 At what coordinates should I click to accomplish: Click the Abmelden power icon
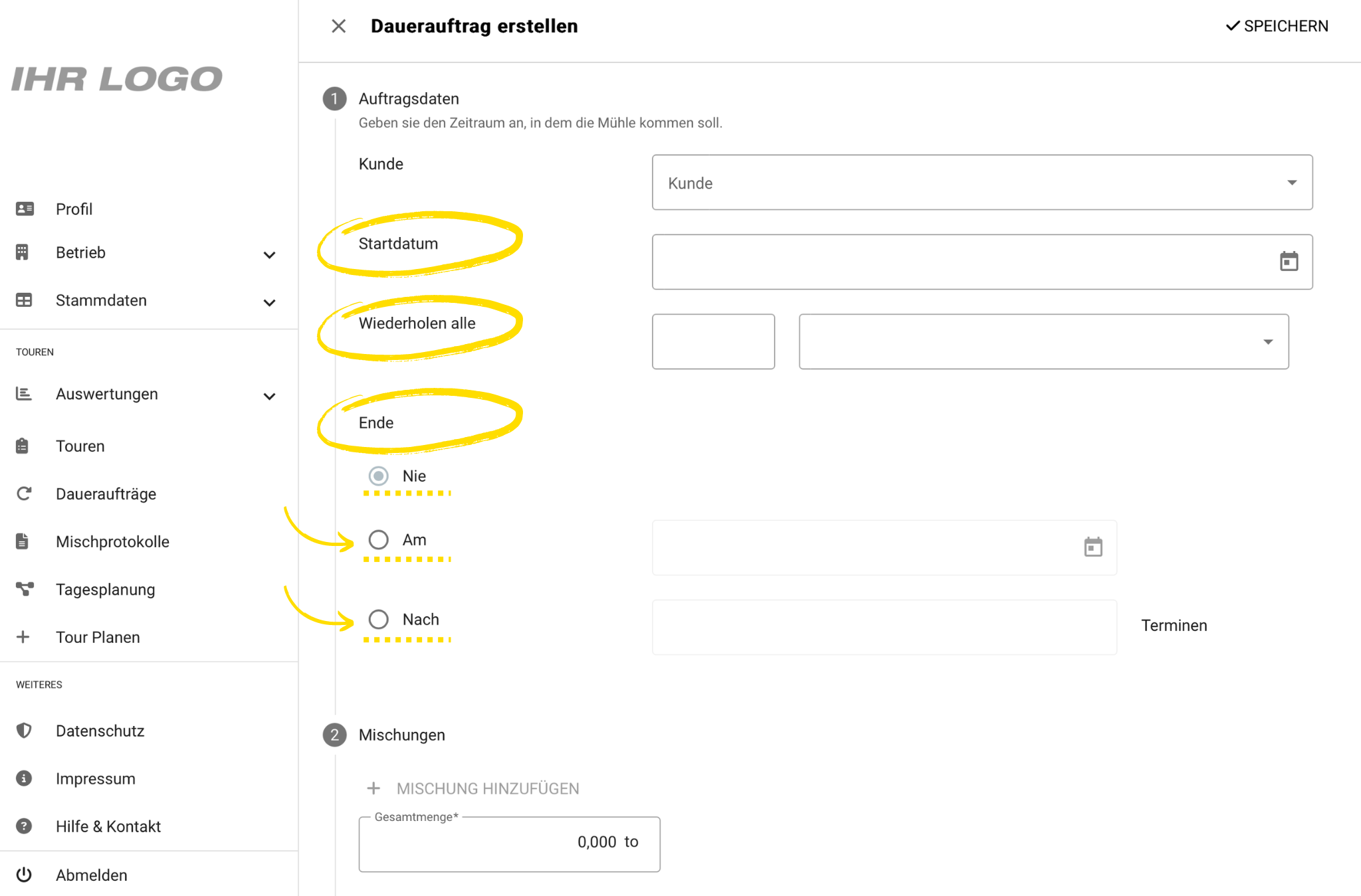[24, 874]
